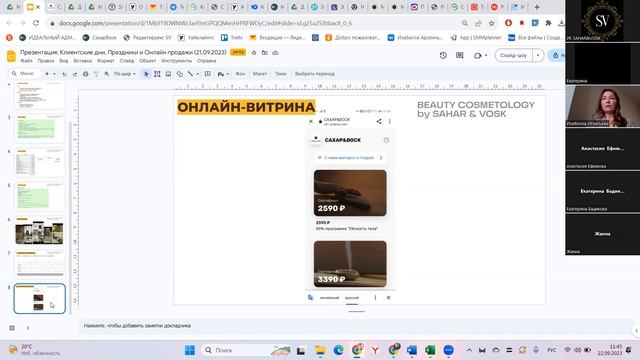Click the camera record icon
This screenshot has width=640, height=360.
[x=478, y=55]
